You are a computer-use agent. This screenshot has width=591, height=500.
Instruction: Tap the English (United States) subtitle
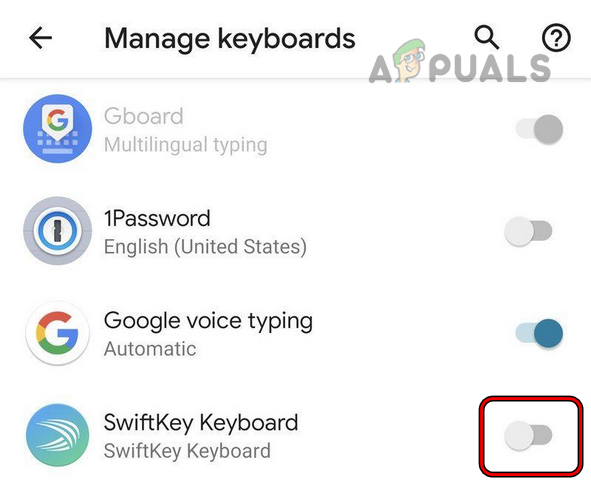[x=205, y=247]
